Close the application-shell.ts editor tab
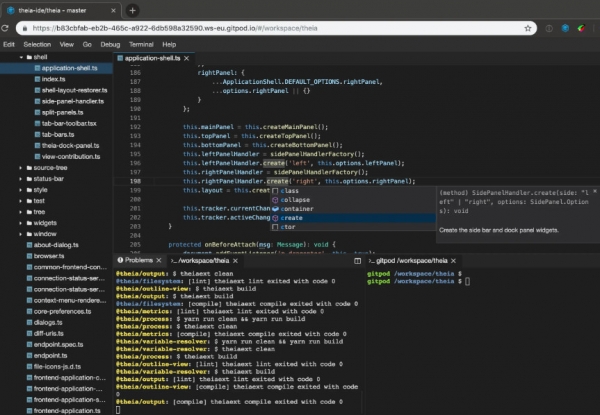 point(186,59)
